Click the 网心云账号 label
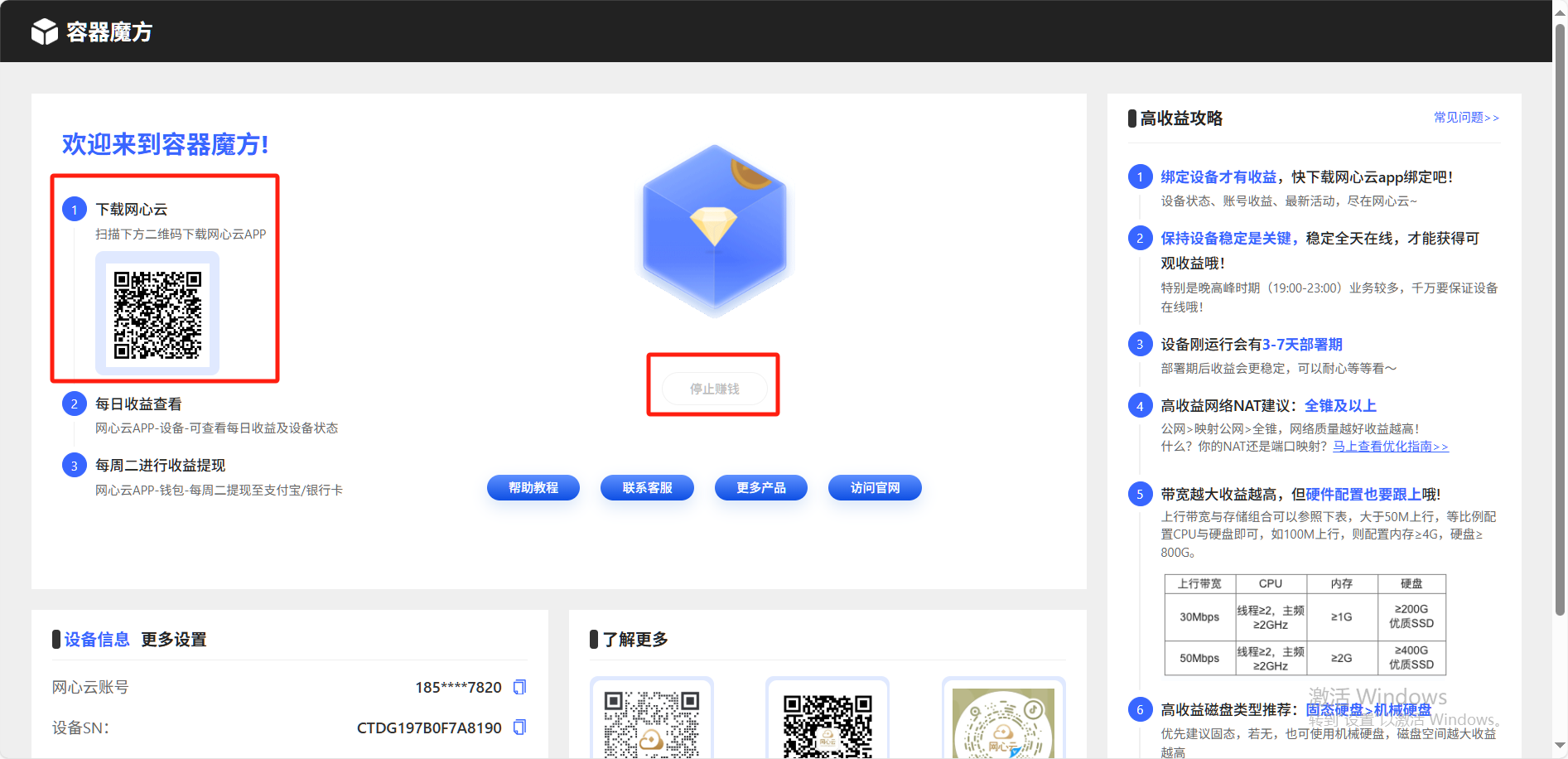This screenshot has height=759, width=1568. [90, 687]
